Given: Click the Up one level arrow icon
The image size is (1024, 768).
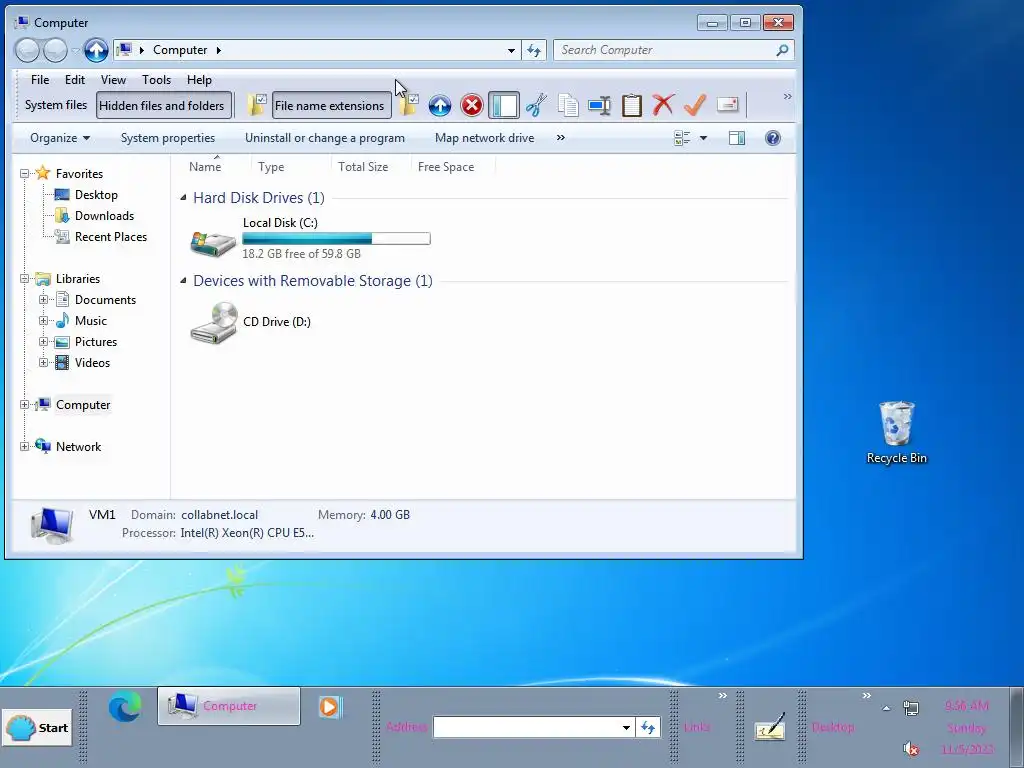Looking at the screenshot, I should coord(440,105).
